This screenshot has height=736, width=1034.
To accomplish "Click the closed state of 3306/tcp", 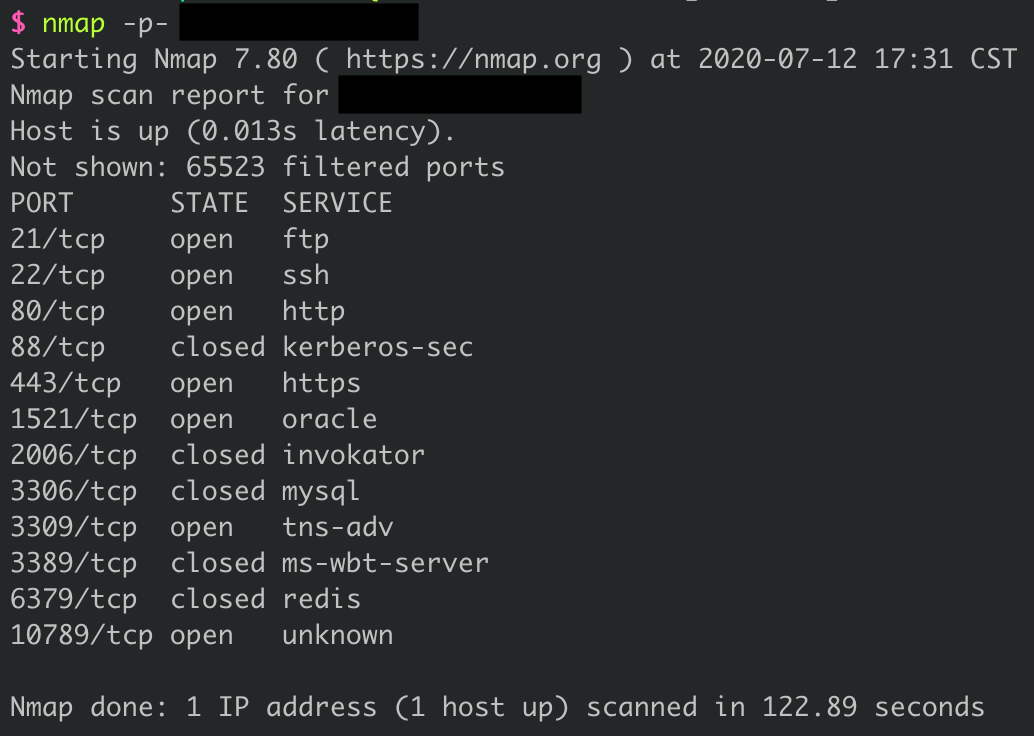I will pos(217,491).
